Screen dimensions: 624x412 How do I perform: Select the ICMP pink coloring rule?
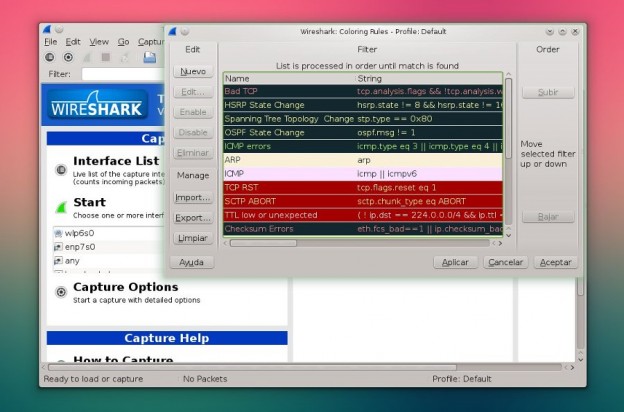click(x=363, y=174)
